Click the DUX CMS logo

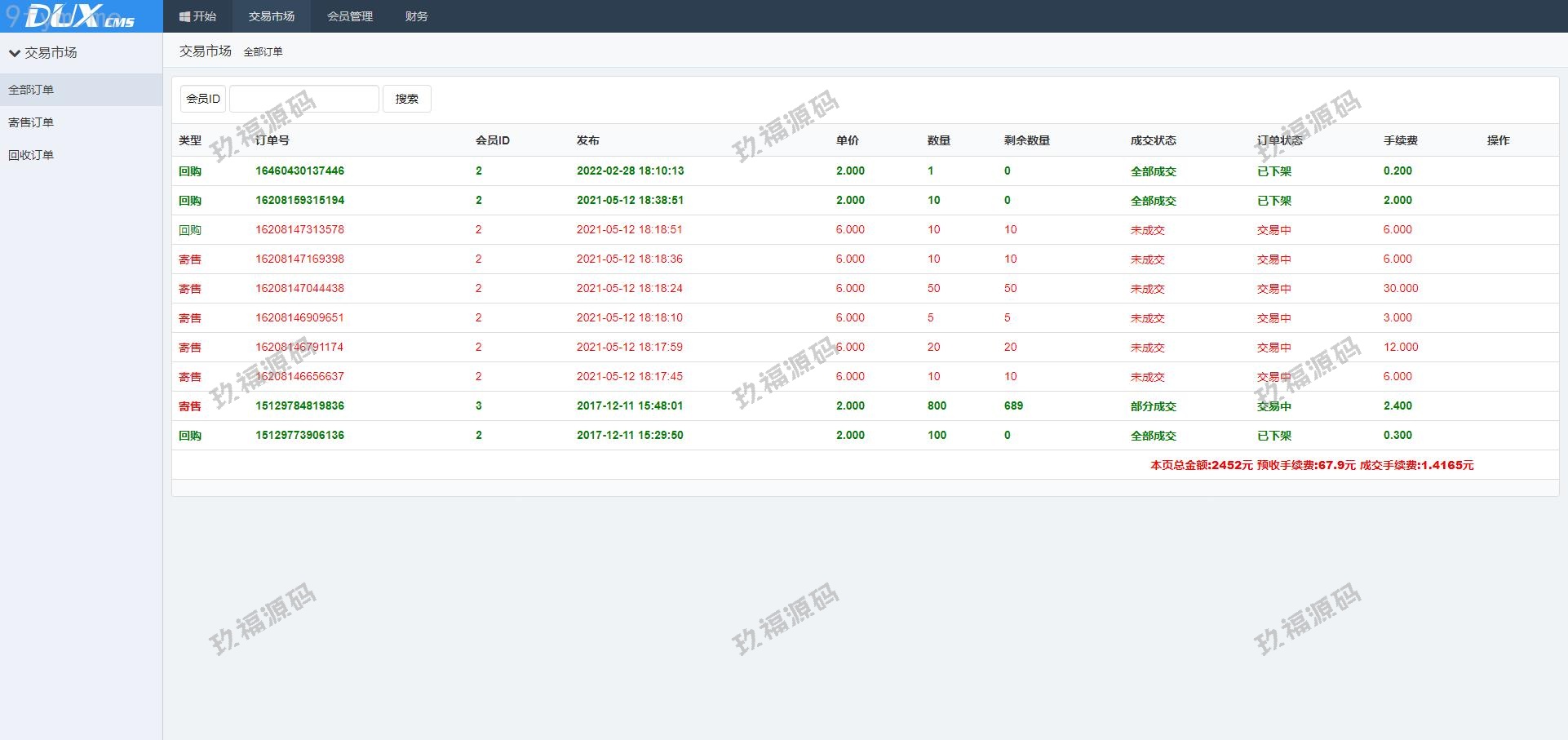[80, 16]
